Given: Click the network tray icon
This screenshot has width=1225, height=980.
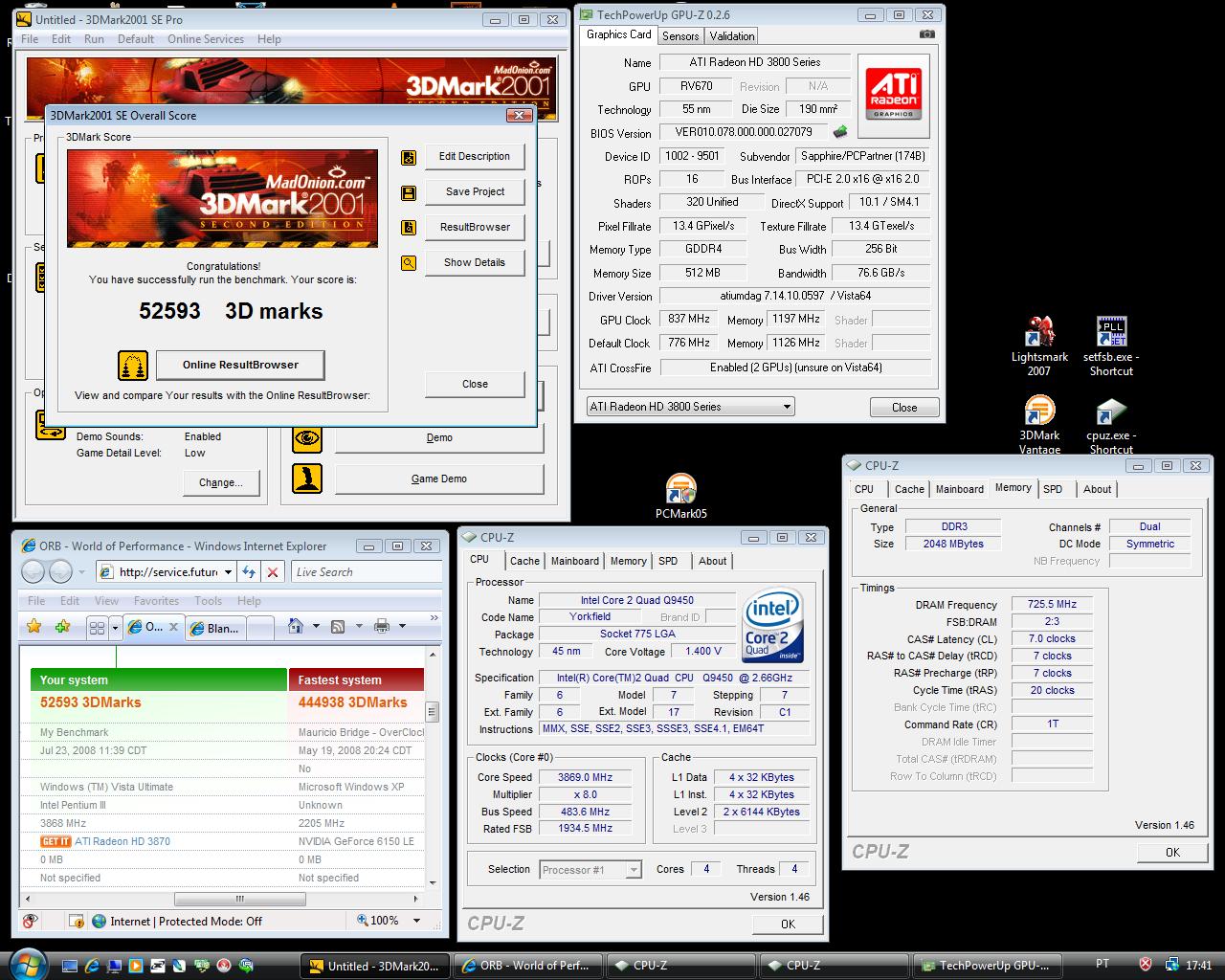Looking at the screenshot, I should tap(1172, 965).
